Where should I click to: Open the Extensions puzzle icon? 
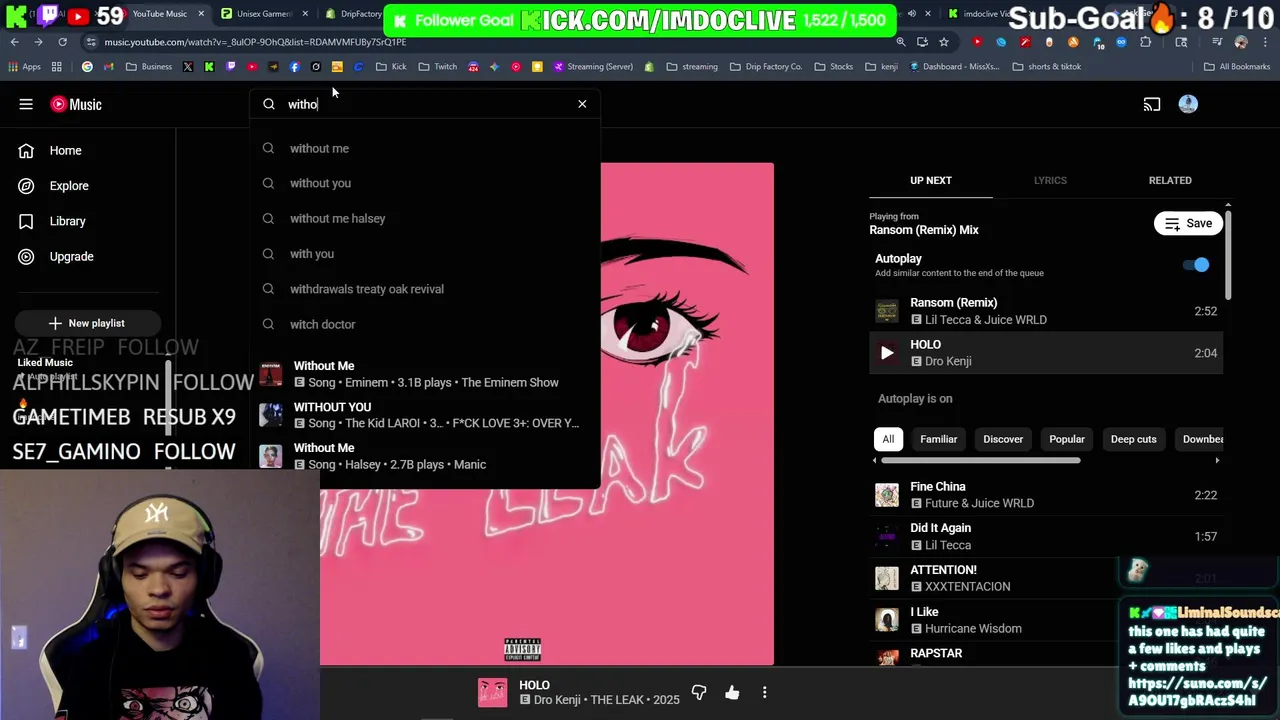[1147, 42]
